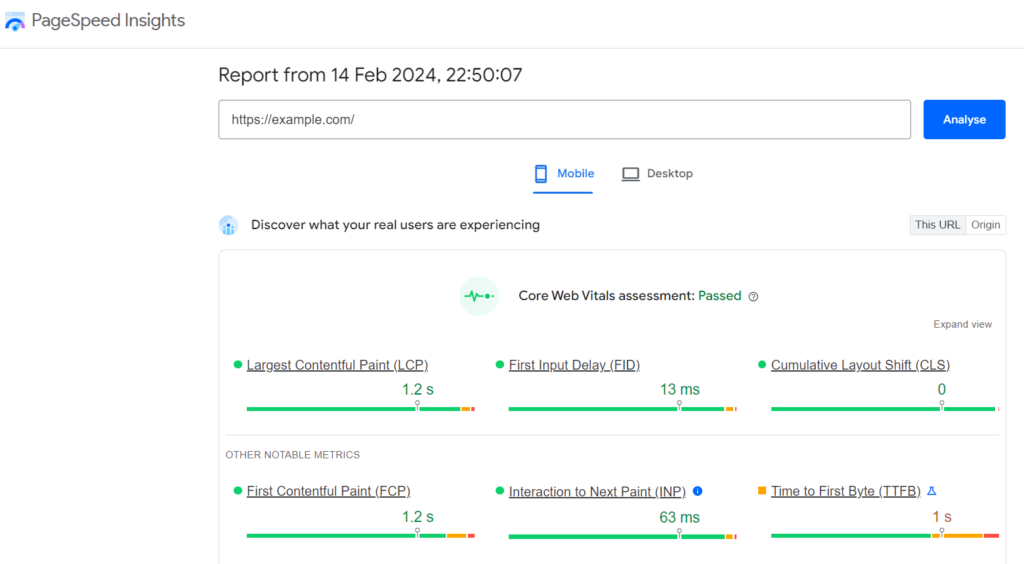Image resolution: width=1024 pixels, height=564 pixels.
Task: Click the desktop monitor icon
Action: (x=630, y=174)
